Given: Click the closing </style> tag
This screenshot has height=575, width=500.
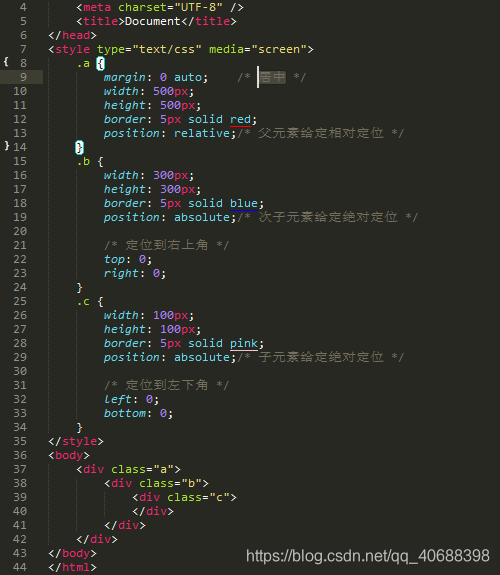Looking at the screenshot, I should tap(76, 441).
